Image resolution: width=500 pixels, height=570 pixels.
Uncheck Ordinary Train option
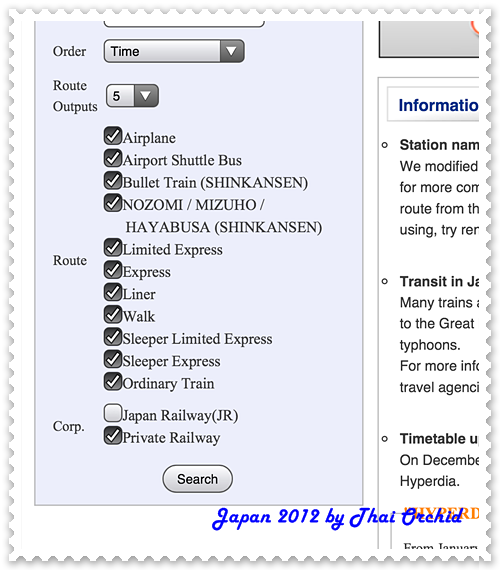pyautogui.click(x=113, y=381)
